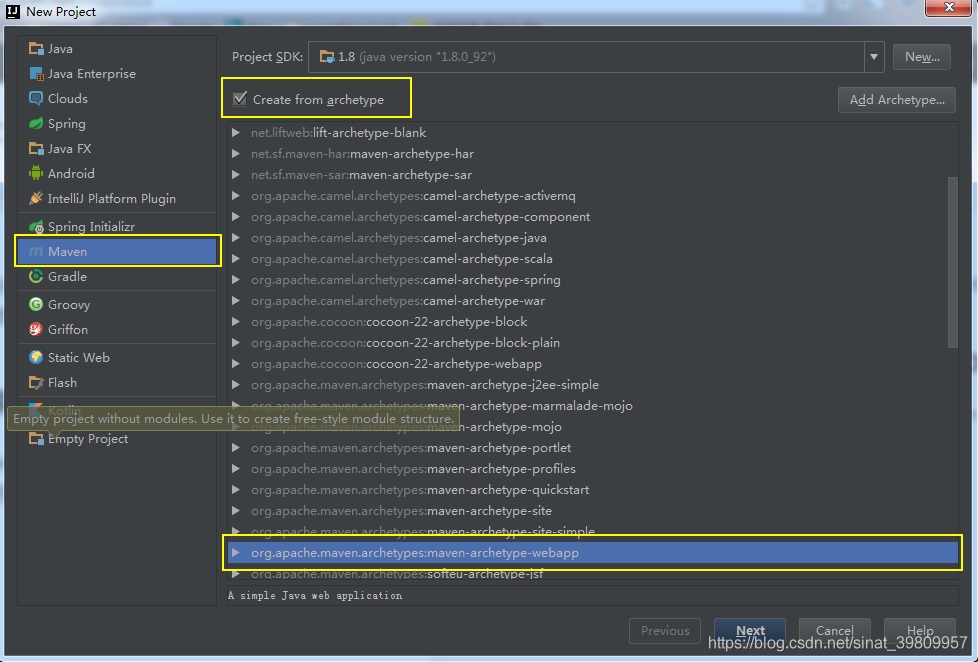Click the Java project type icon
Viewport: 978px width, 662px height.
click(36, 49)
